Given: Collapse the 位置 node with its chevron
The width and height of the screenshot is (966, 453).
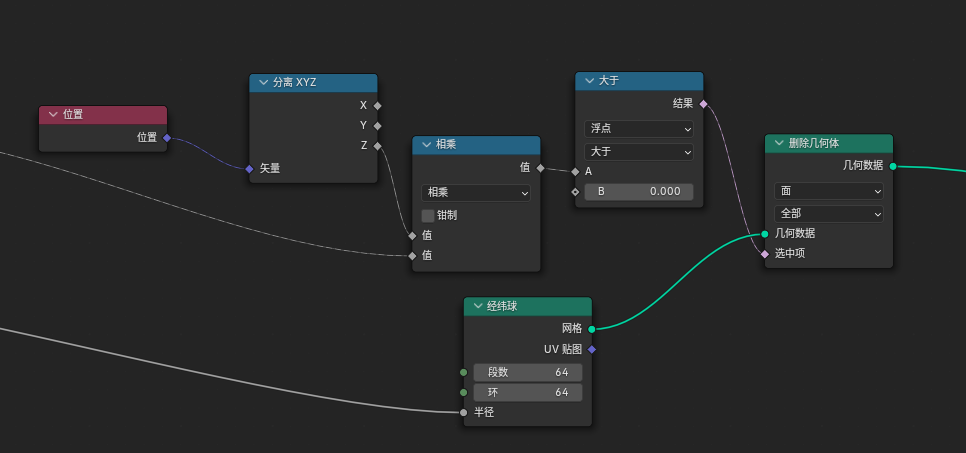Looking at the screenshot, I should [53, 115].
